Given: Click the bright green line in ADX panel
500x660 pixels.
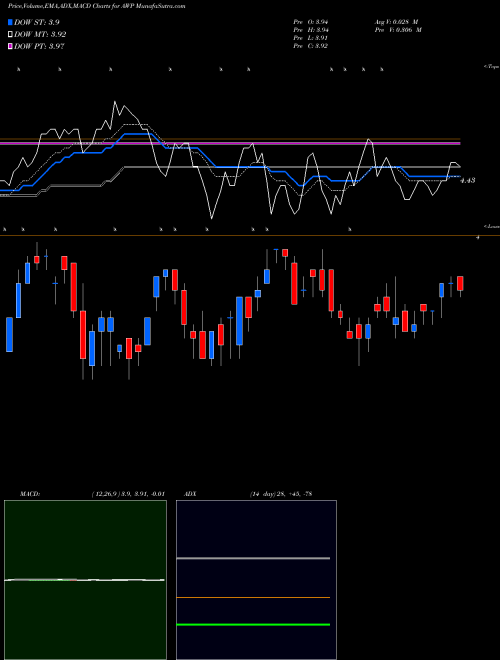Looking at the screenshot, I should 253,624.
